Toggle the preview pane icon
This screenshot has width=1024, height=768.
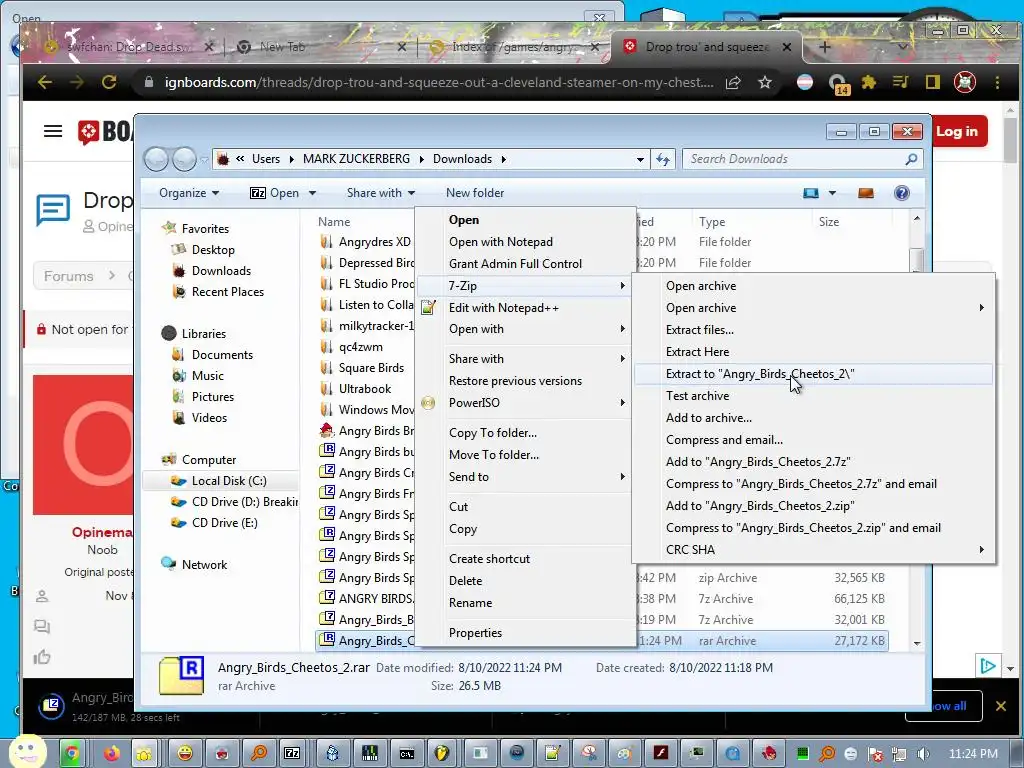click(x=866, y=193)
